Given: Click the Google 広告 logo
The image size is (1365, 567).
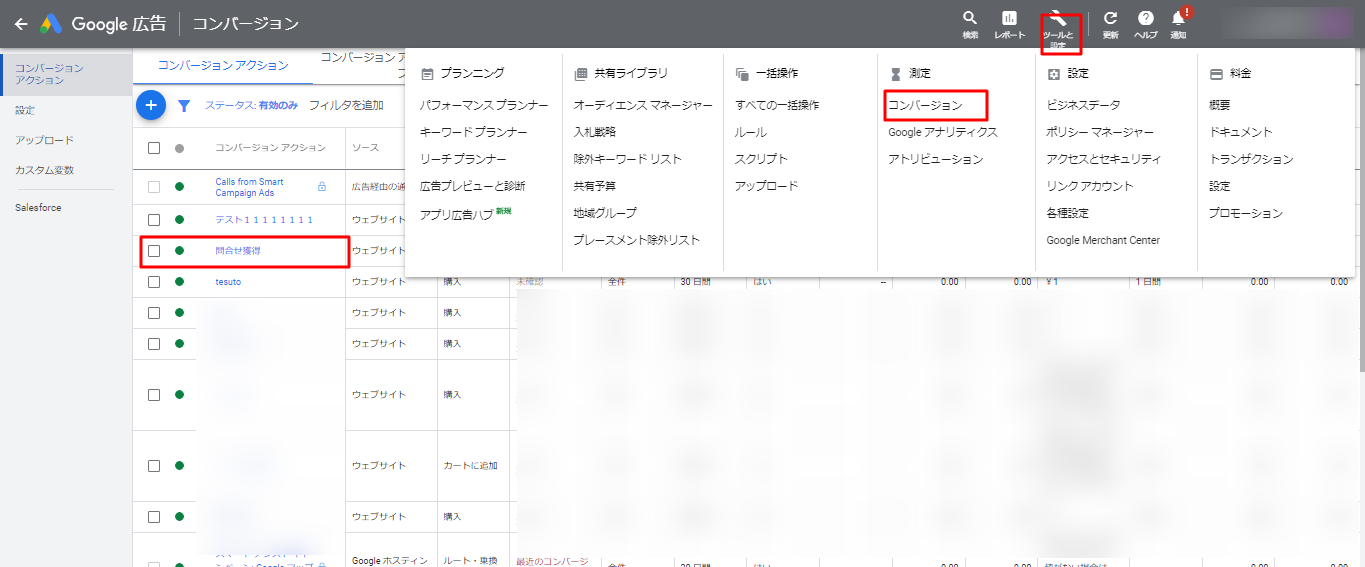Looking at the screenshot, I should [x=103, y=24].
